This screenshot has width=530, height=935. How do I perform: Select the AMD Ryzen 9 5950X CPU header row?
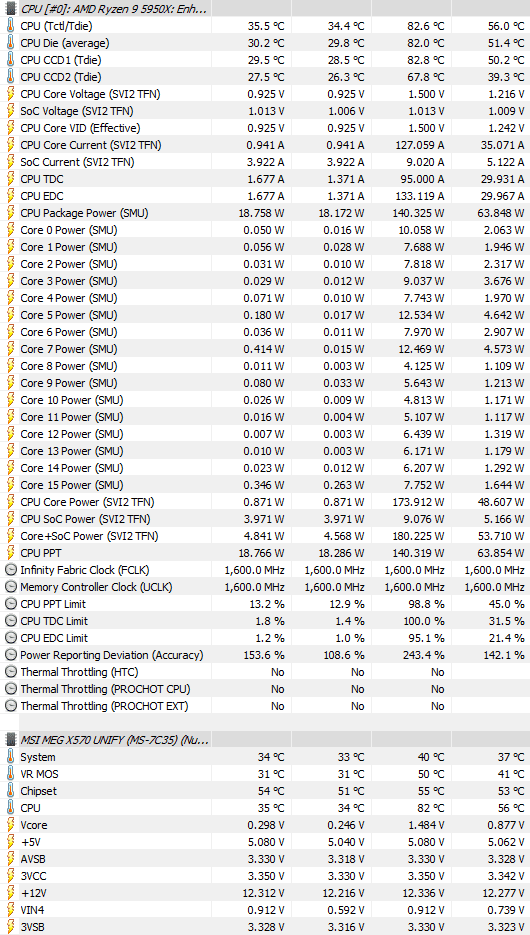[265, 8]
